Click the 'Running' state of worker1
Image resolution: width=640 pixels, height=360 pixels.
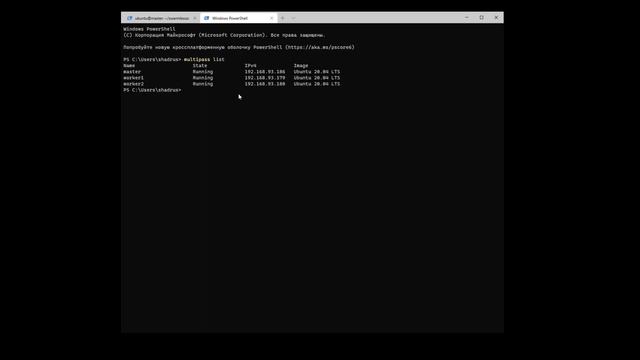click(203, 78)
